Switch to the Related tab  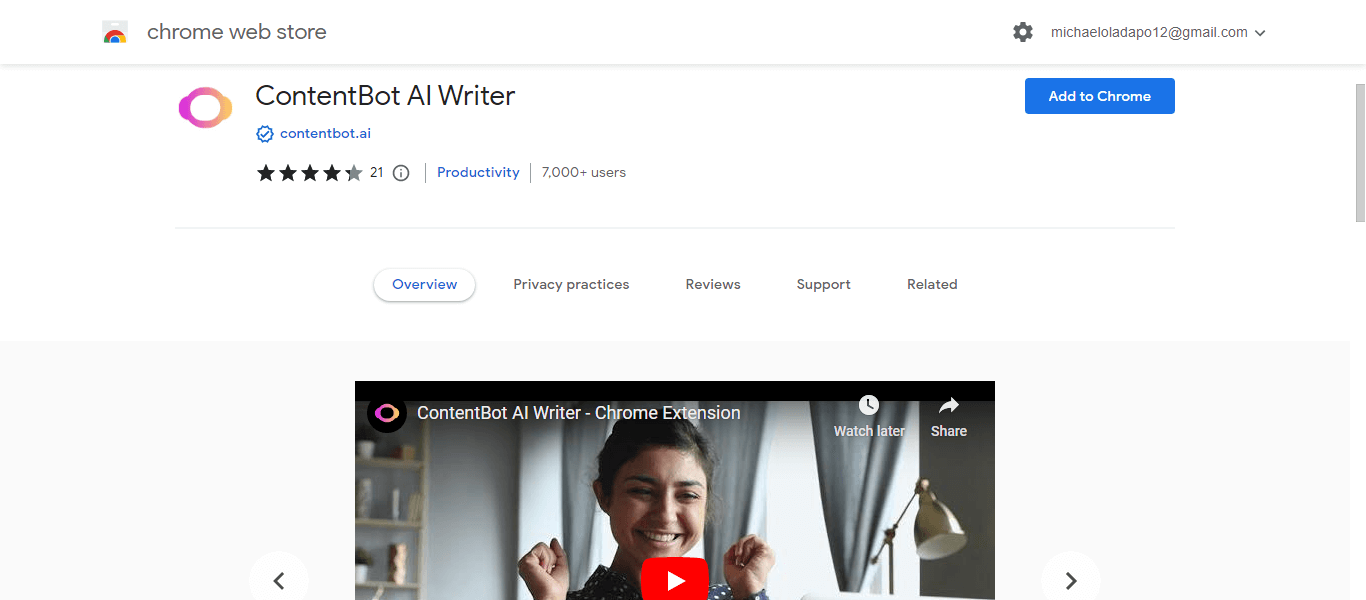point(932,285)
